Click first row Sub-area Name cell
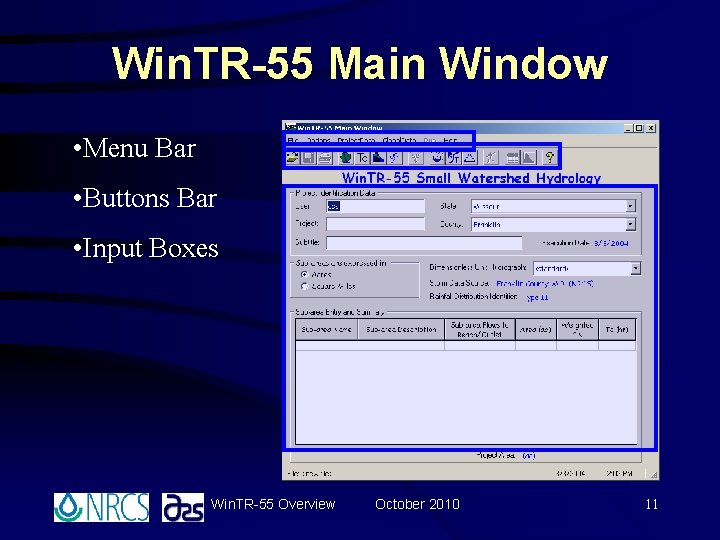This screenshot has width=720, height=540. pos(326,345)
